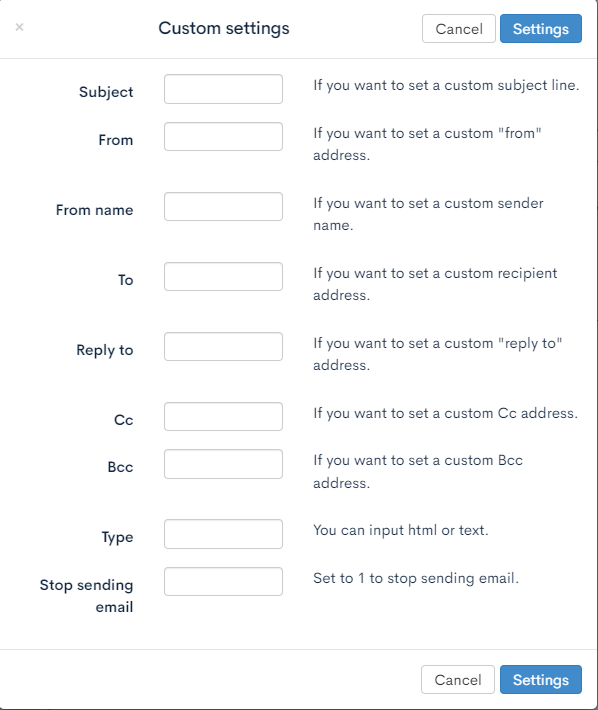Click the top blue Settings button

tap(541, 29)
